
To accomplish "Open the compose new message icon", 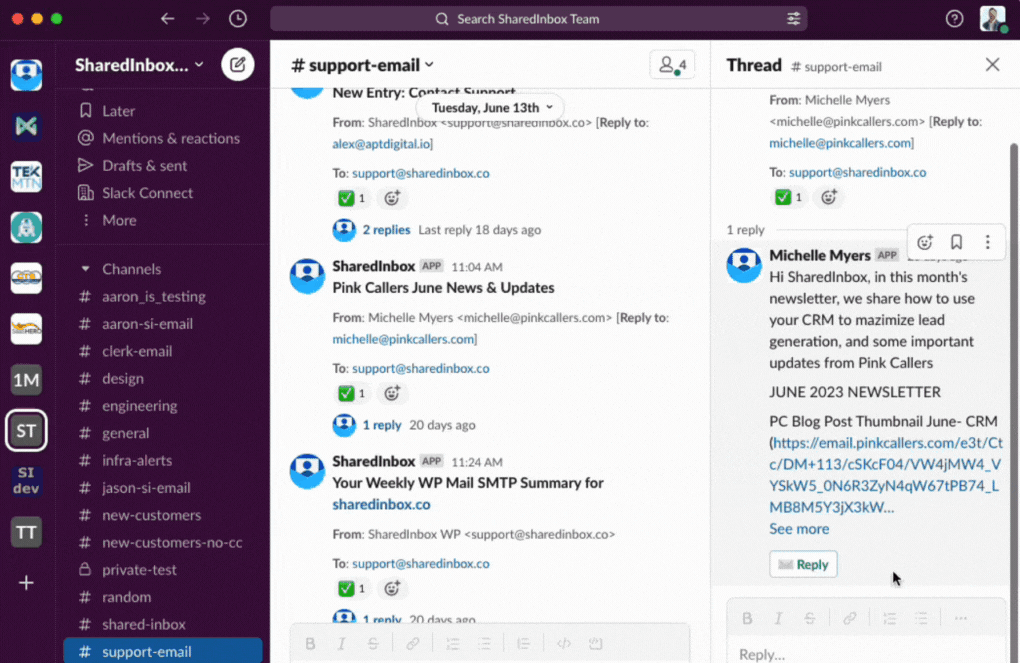I will (x=238, y=64).
